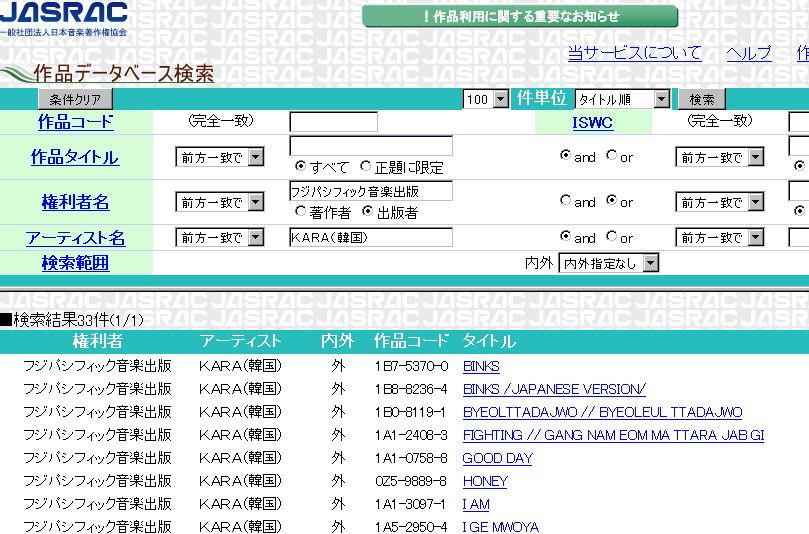Click the タイトル column header

tap(489, 341)
